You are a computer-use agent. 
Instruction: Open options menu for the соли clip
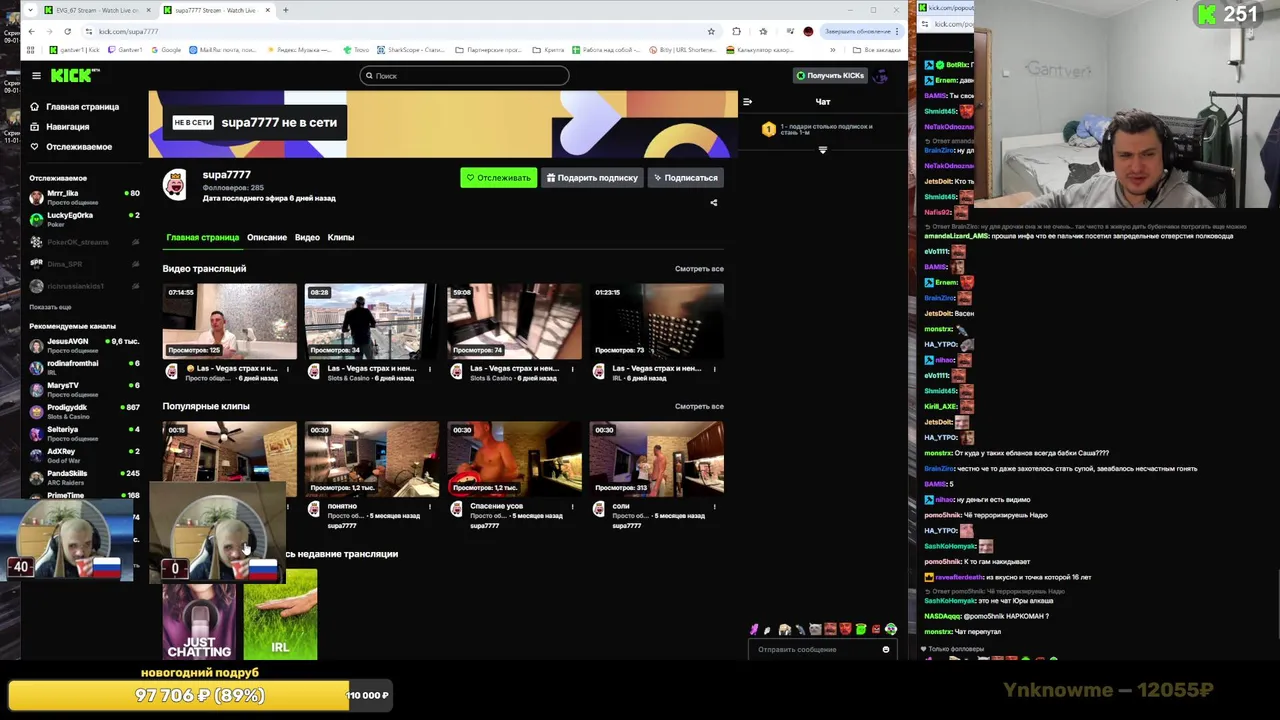(x=714, y=507)
